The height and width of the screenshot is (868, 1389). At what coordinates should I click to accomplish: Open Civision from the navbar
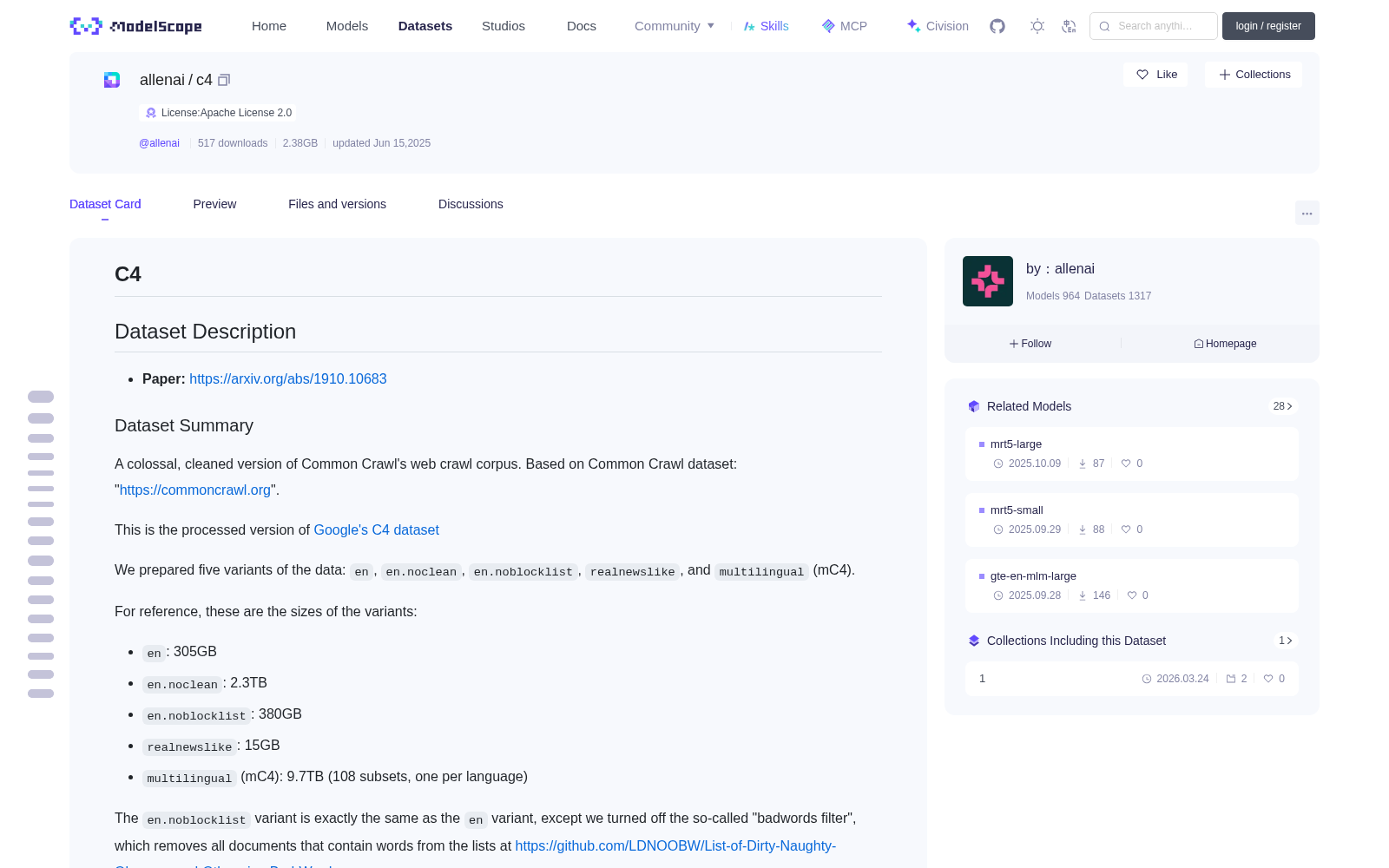coord(938,26)
